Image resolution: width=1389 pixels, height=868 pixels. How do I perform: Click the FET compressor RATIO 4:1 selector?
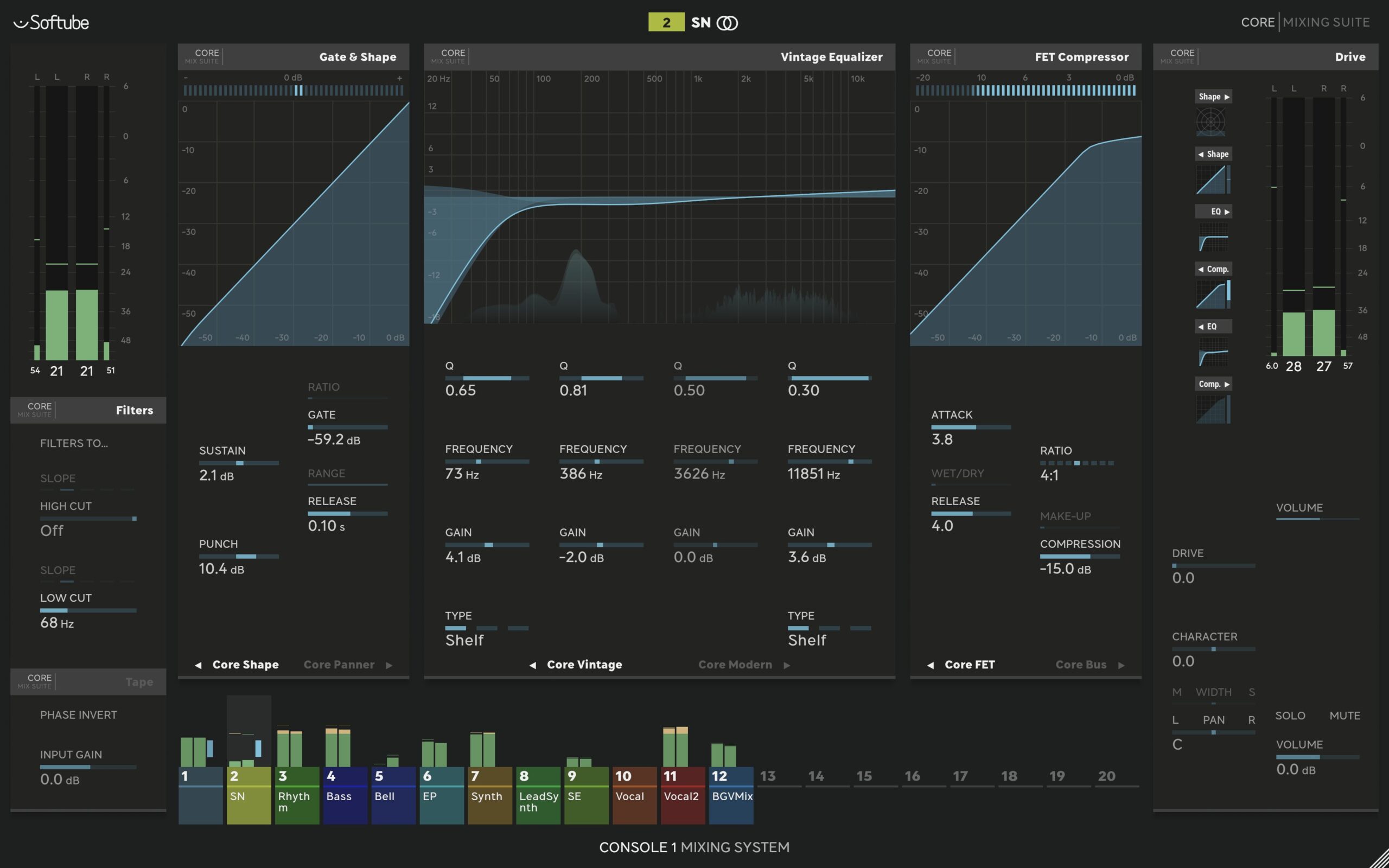[x=1077, y=463]
